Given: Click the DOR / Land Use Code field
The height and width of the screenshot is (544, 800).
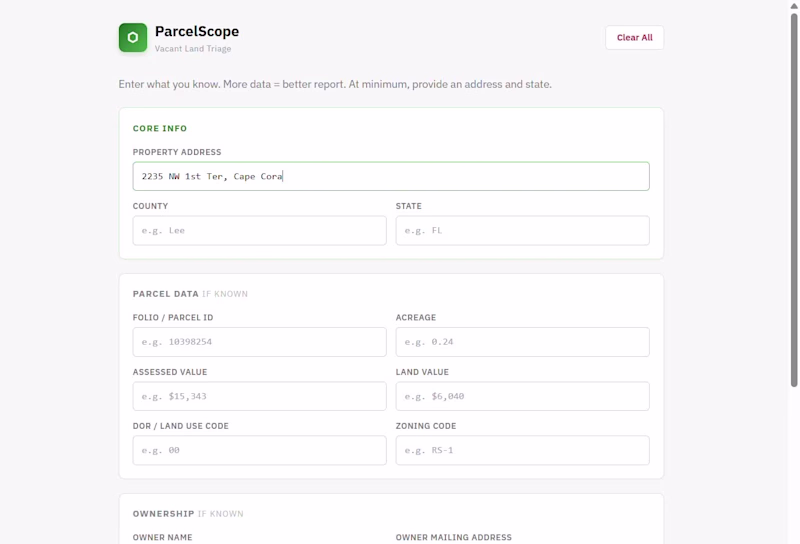Looking at the screenshot, I should [x=259, y=450].
